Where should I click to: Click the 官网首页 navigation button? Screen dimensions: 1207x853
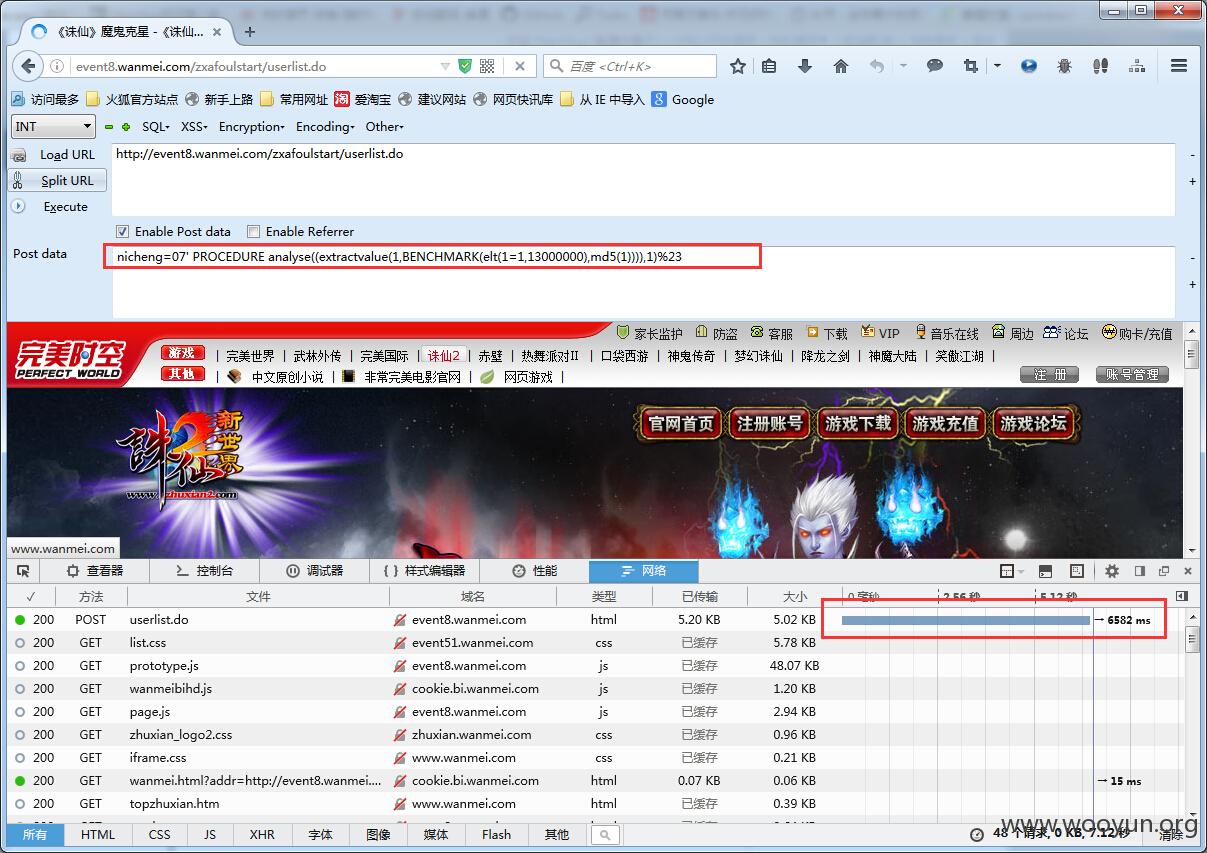(681, 423)
